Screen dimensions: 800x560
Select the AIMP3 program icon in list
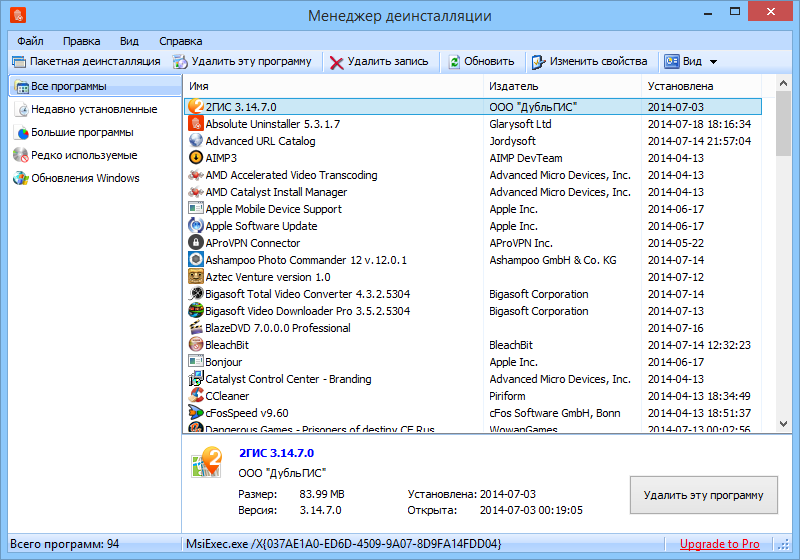(197, 158)
